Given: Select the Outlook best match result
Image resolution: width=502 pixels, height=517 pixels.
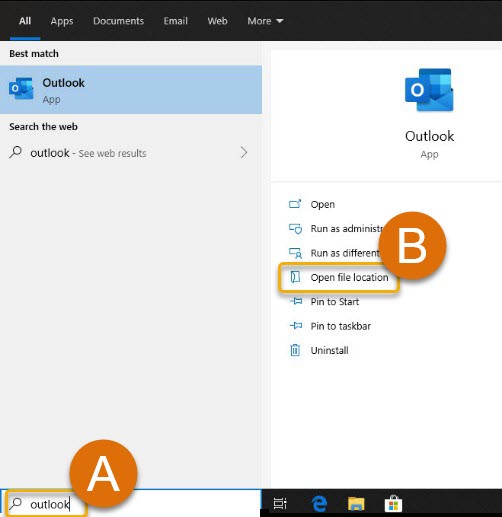Looking at the screenshot, I should click(131, 90).
